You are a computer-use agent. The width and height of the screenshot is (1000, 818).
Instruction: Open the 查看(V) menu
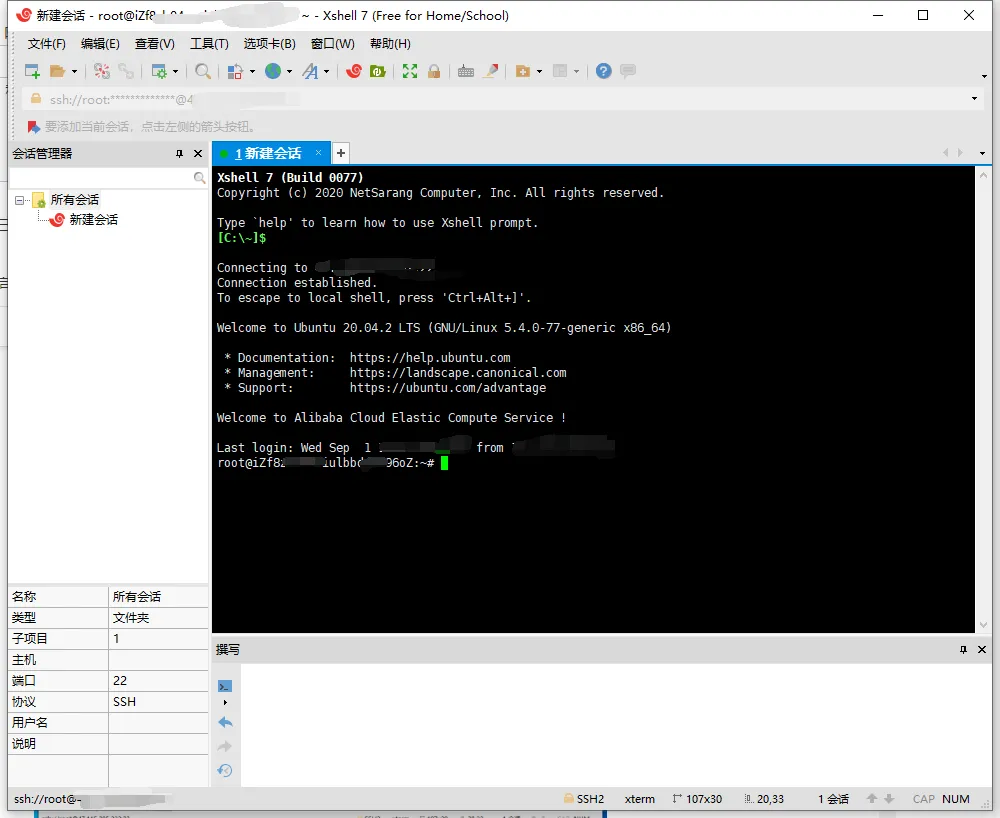[x=154, y=44]
